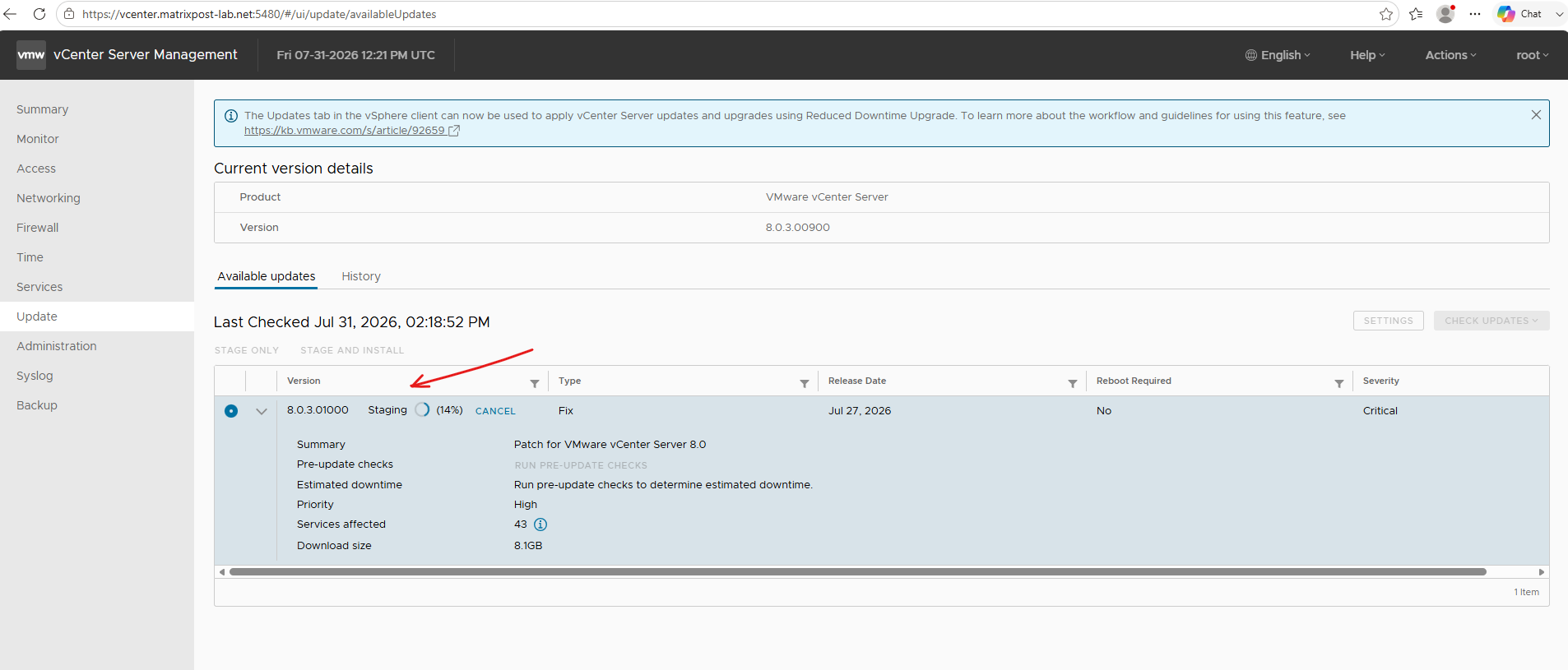Select the 8.0.3.01000 update radio button

pyautogui.click(x=231, y=411)
